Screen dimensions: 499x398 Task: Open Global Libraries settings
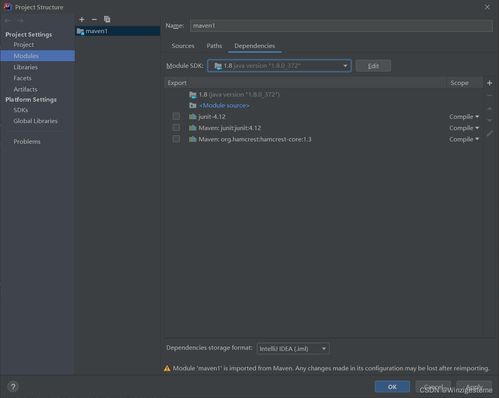point(35,121)
